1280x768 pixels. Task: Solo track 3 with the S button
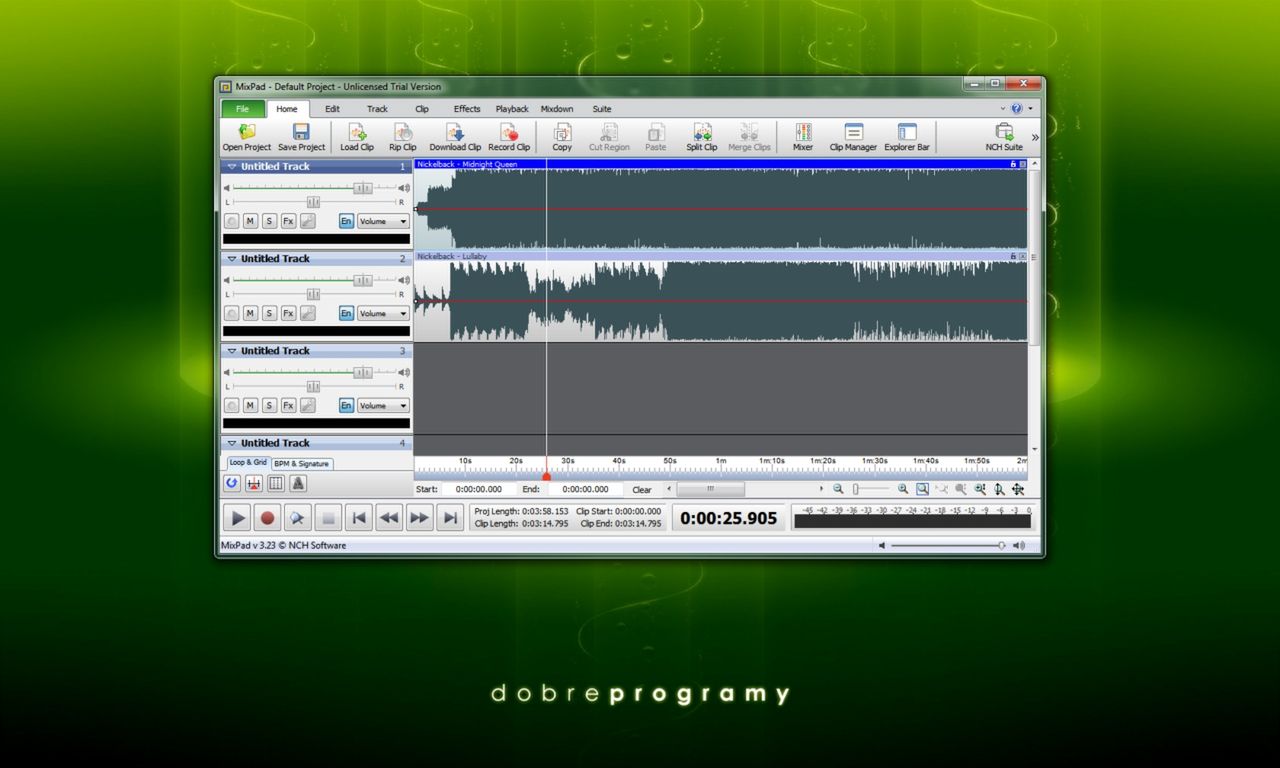coord(269,405)
